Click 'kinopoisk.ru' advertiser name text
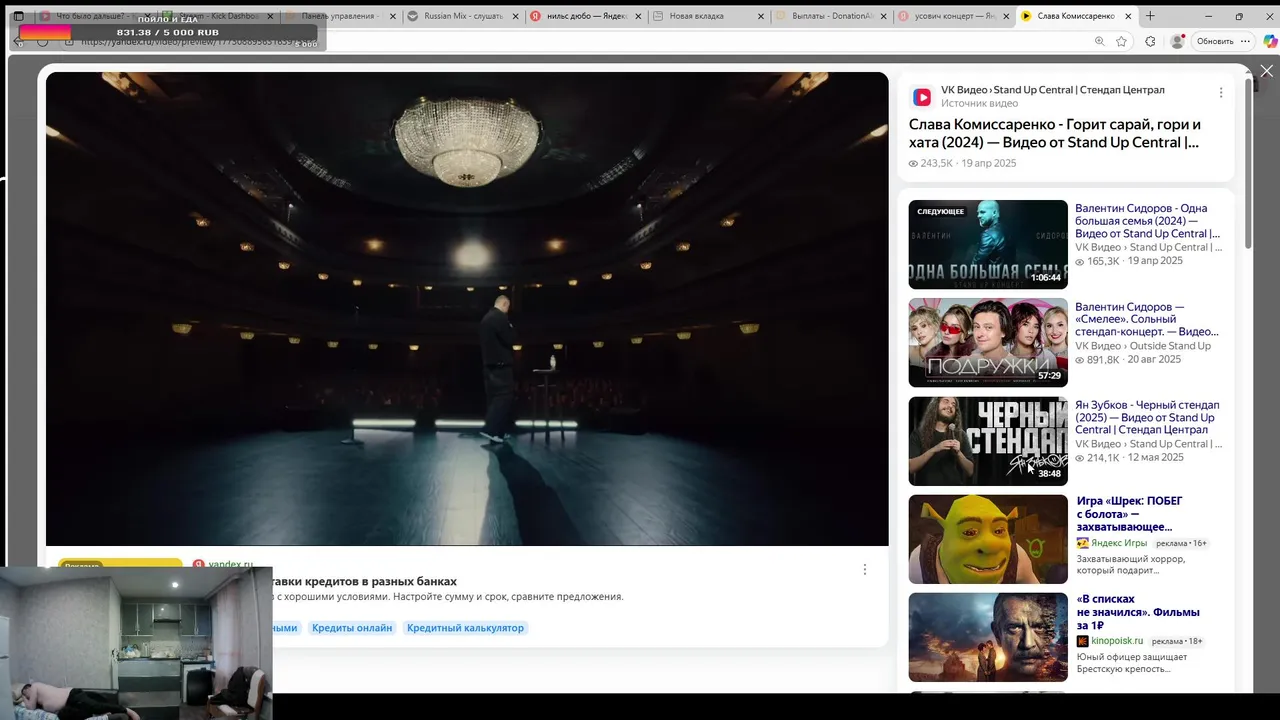 (1117, 641)
